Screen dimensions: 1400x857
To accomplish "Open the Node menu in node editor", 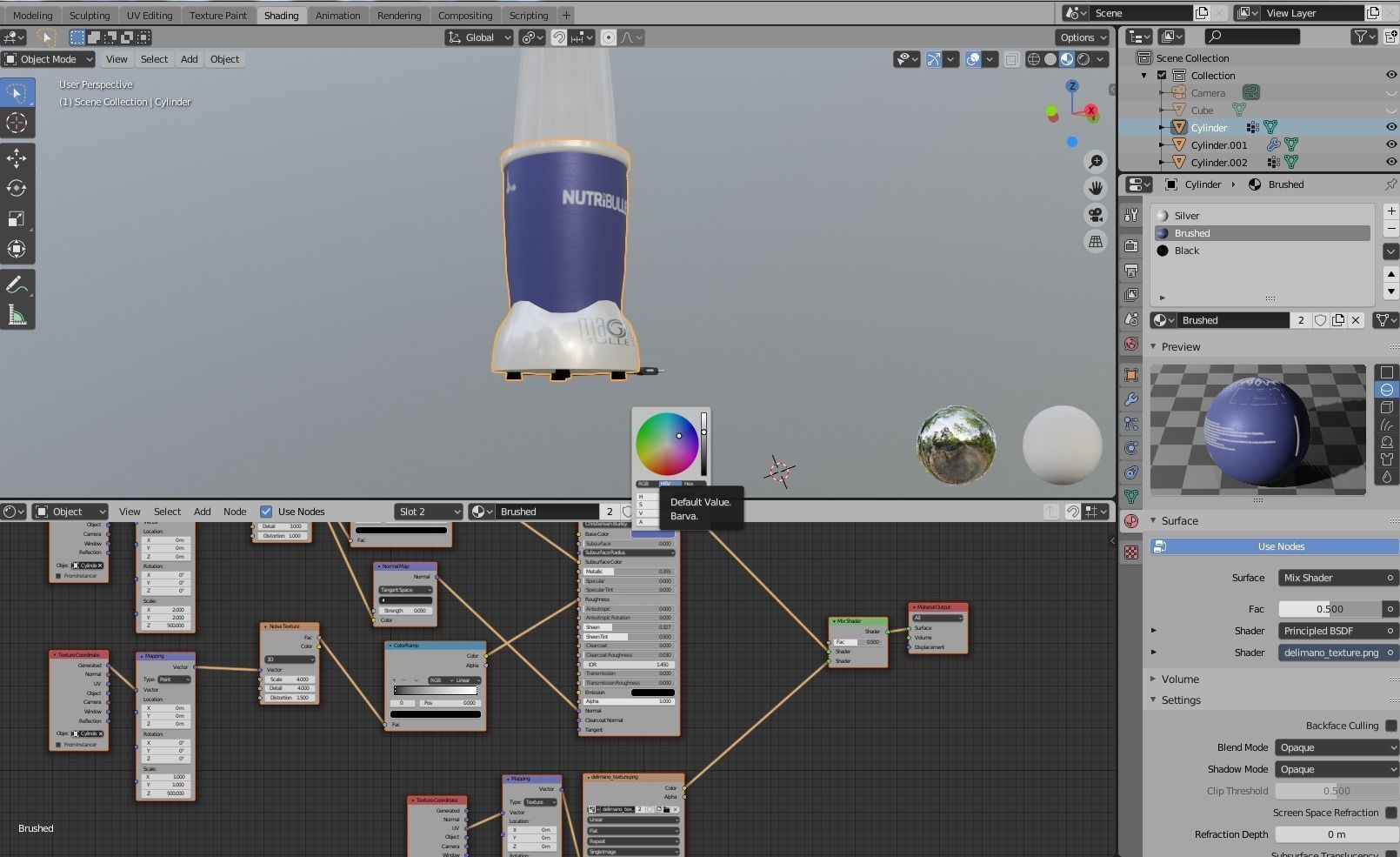I will pyautogui.click(x=235, y=512).
